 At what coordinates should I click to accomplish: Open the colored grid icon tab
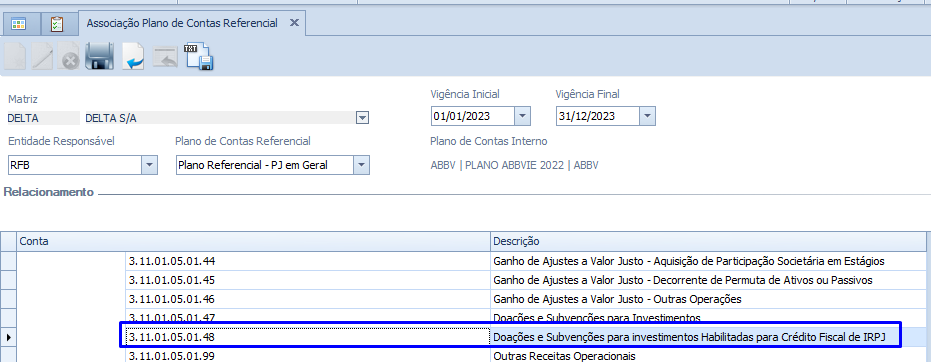click(x=19, y=24)
